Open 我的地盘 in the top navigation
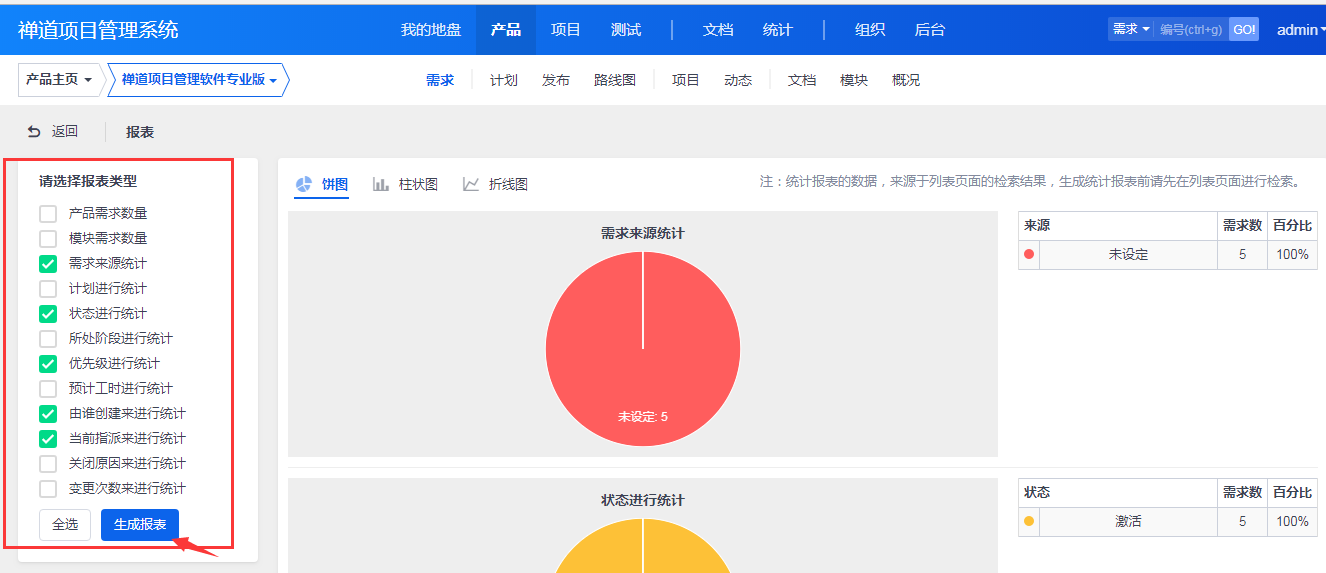Screen dimensions: 1326x573 point(431,30)
